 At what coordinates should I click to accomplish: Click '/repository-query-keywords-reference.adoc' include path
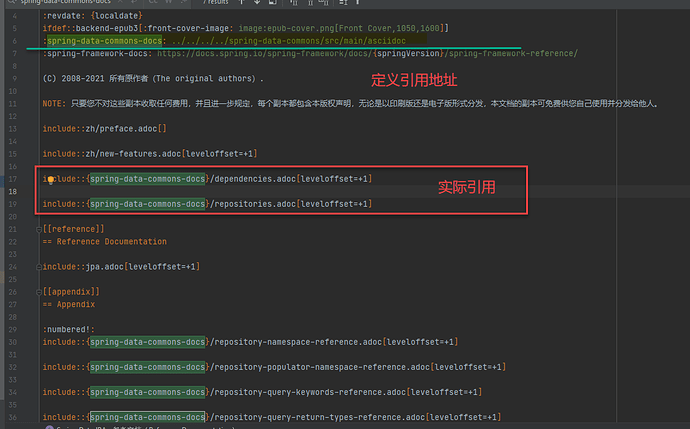click(x=308, y=392)
